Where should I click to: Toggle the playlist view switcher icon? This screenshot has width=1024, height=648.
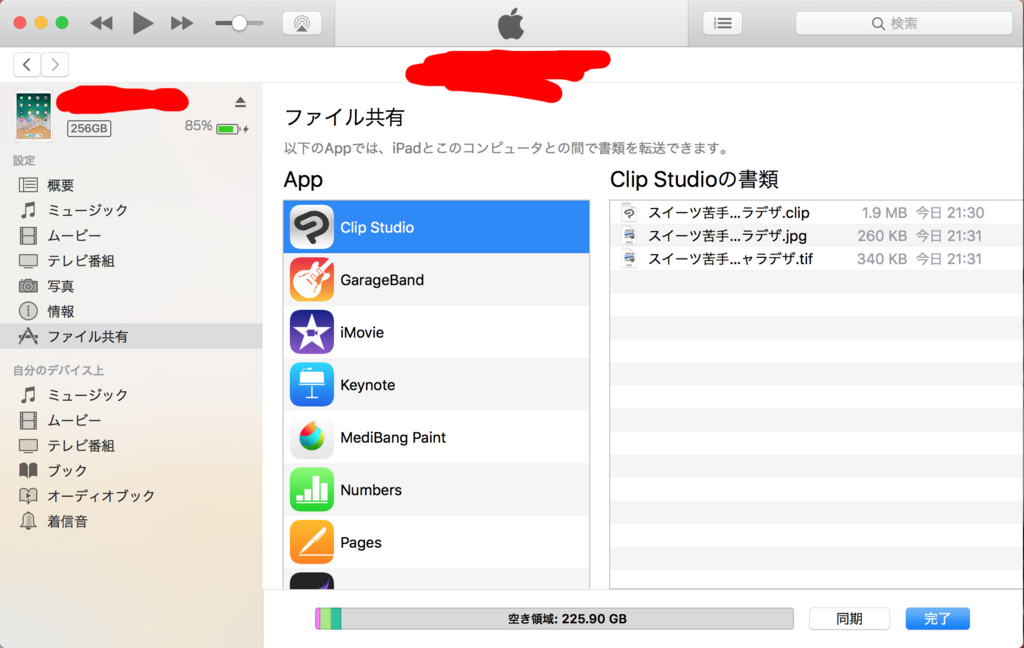pos(722,22)
